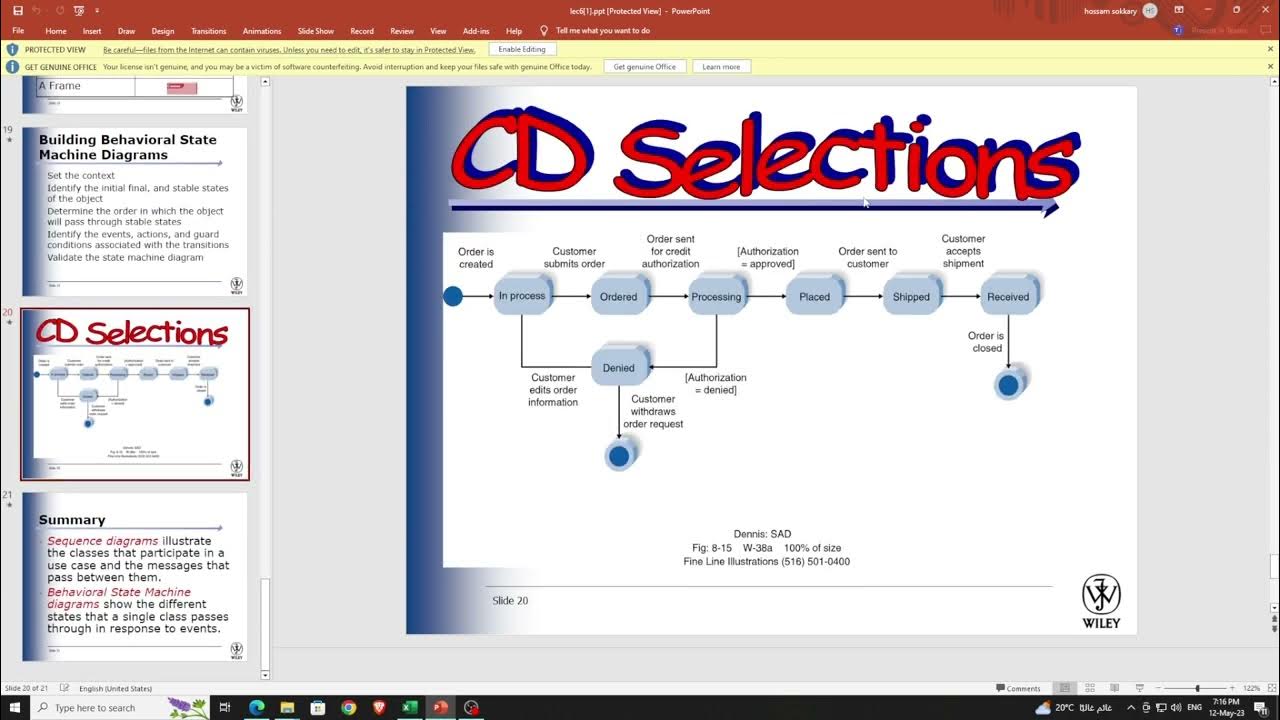
Task: Click the Get genuine Office button
Action: (644, 67)
